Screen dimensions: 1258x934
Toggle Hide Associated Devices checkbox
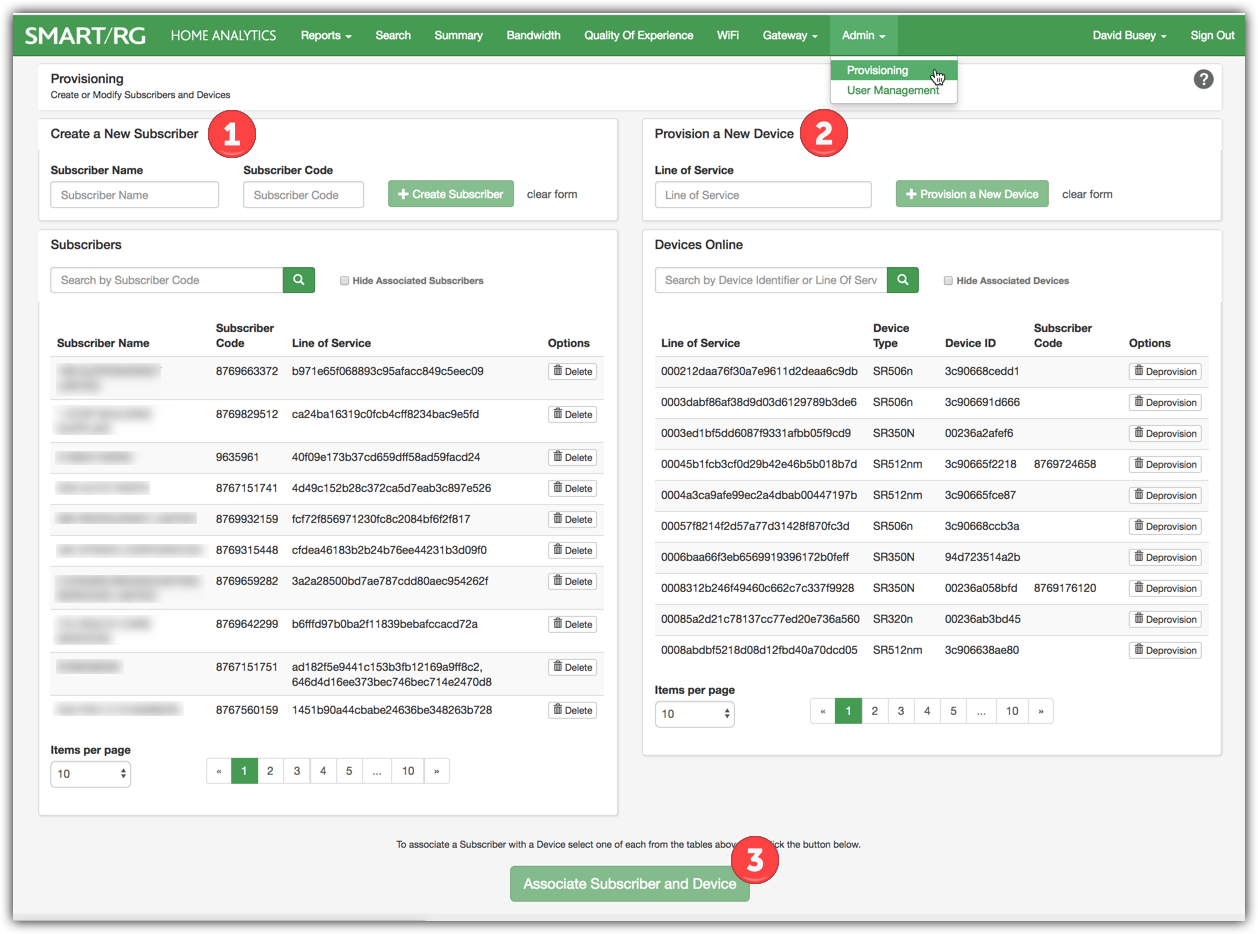point(948,281)
